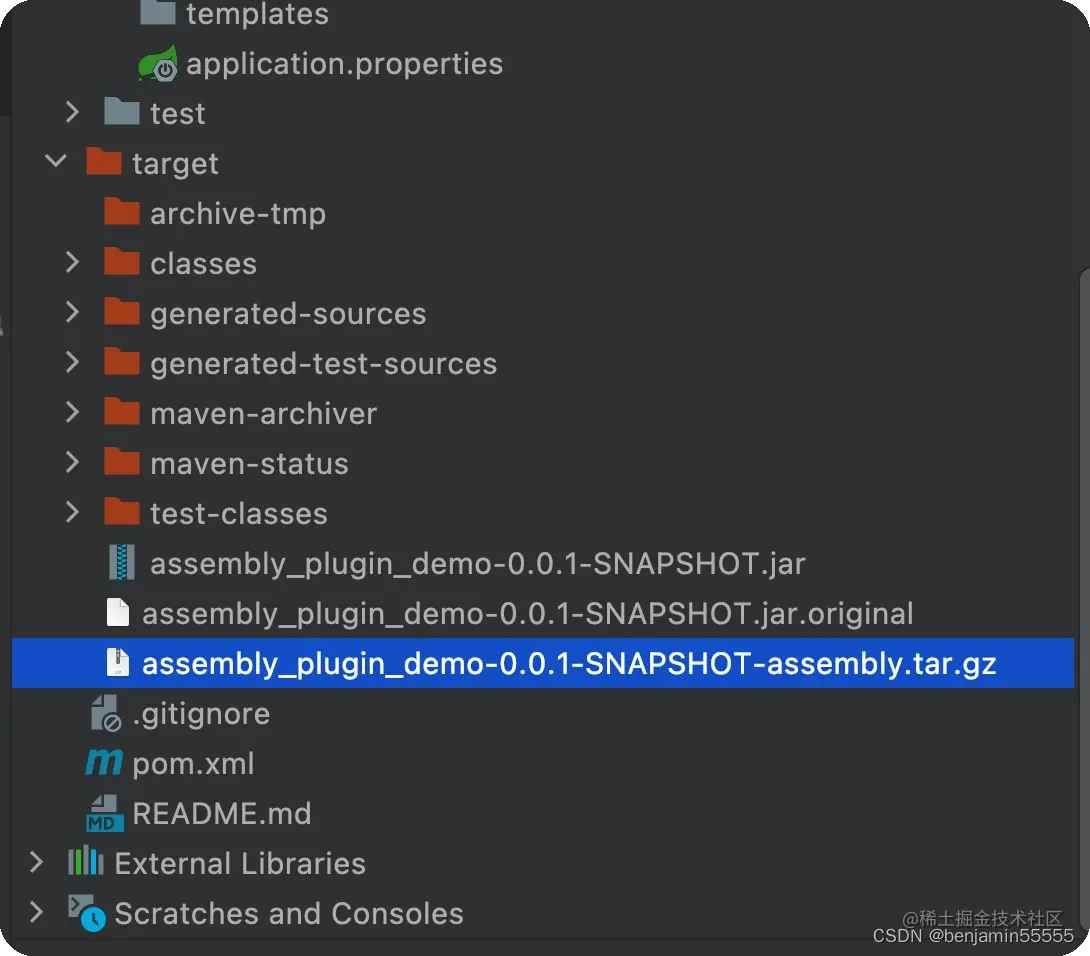
Task: Click the Maven m icon of pom.xml
Action: (104, 763)
